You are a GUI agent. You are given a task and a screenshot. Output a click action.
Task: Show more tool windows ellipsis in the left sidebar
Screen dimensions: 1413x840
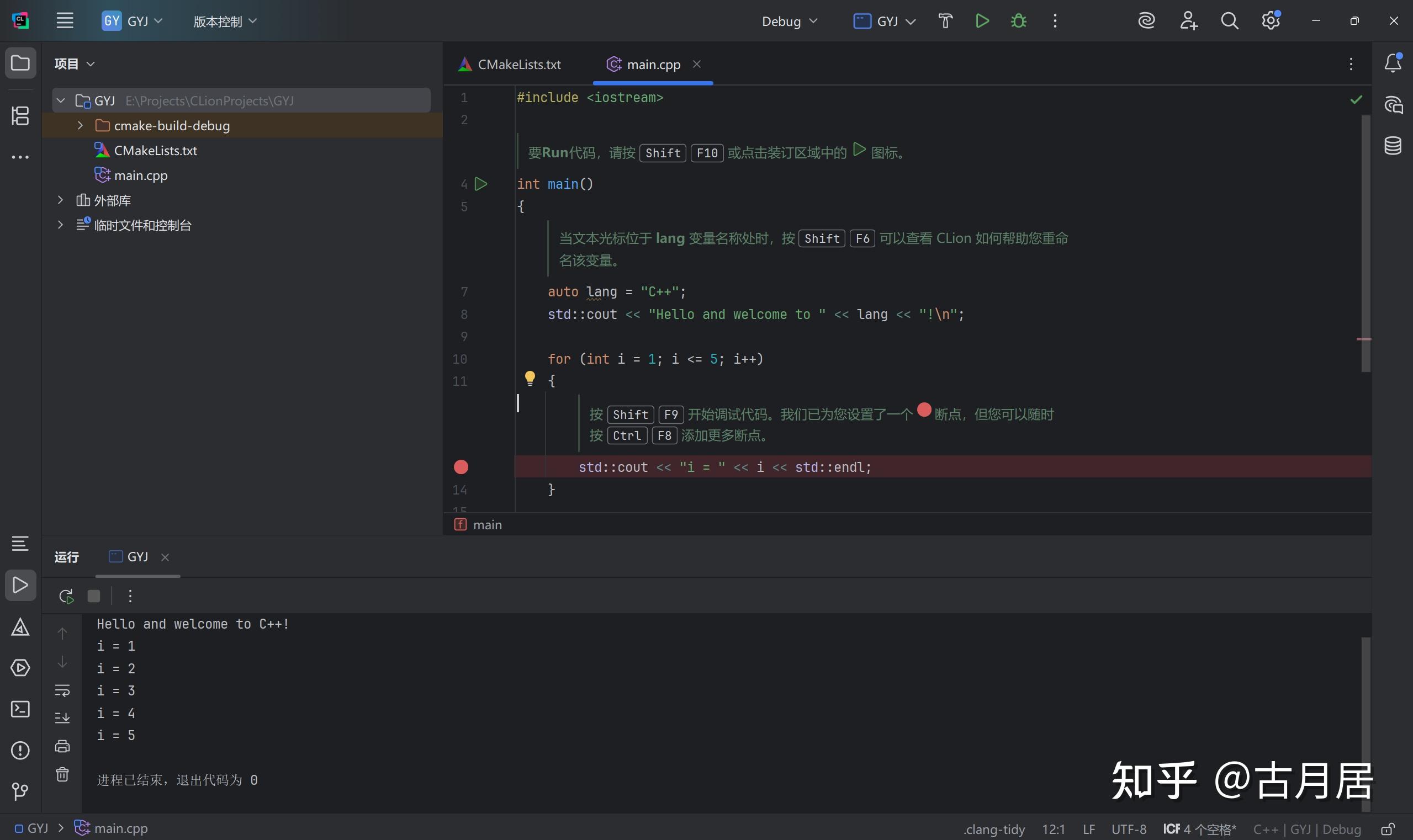20,157
